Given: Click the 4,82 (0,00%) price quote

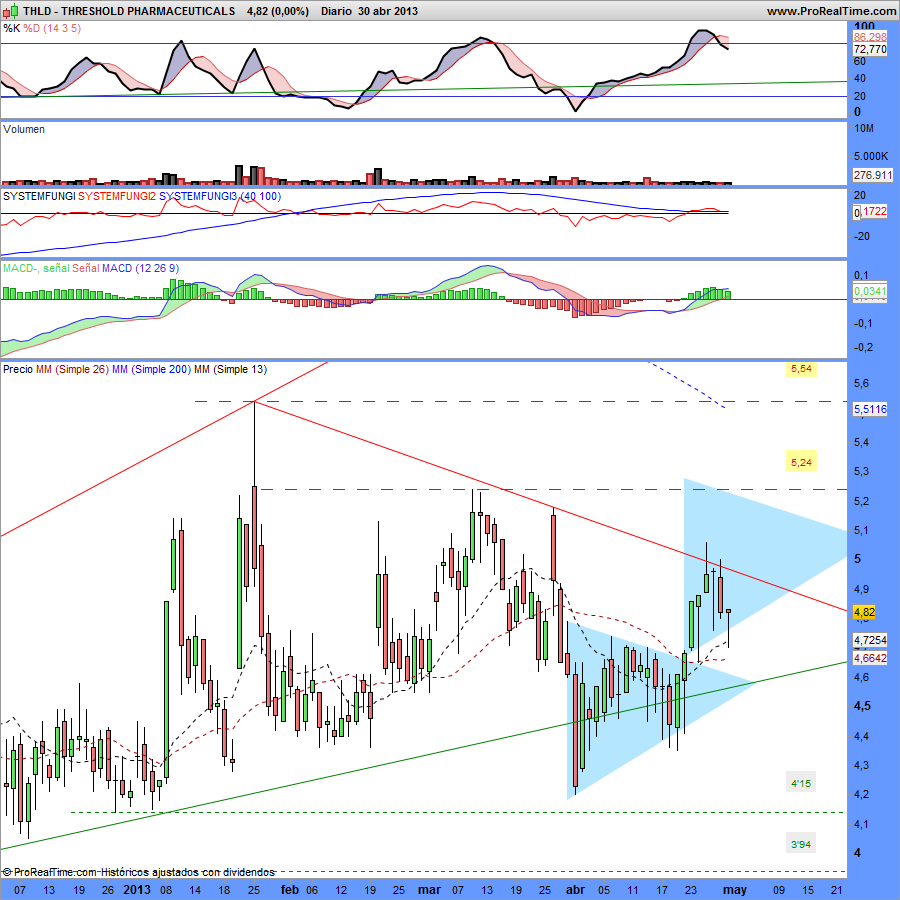Looking at the screenshot, I should (x=278, y=11).
